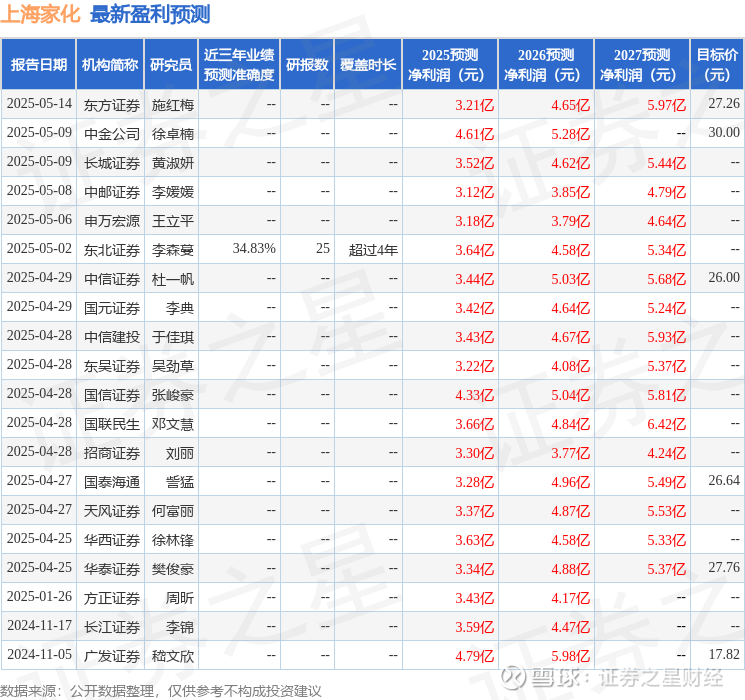Click the 最新盈利预测 heading
Viewport: 745px width, 700px height.
click(150, 14)
